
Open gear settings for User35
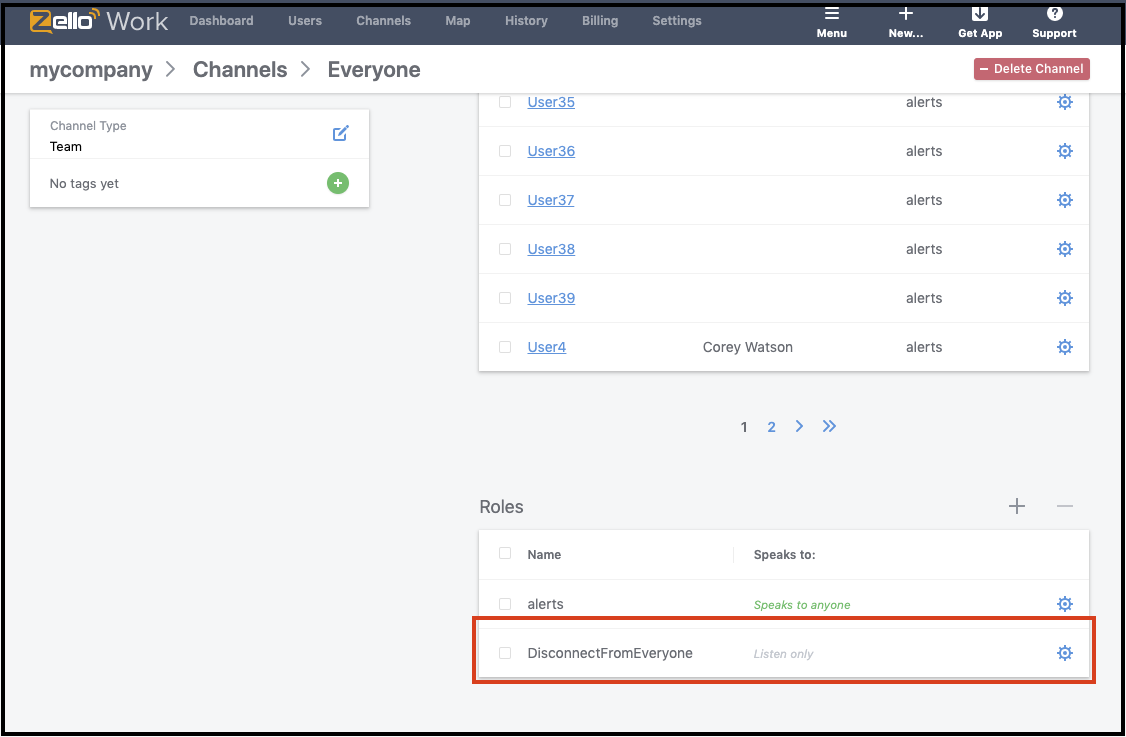click(x=1065, y=102)
